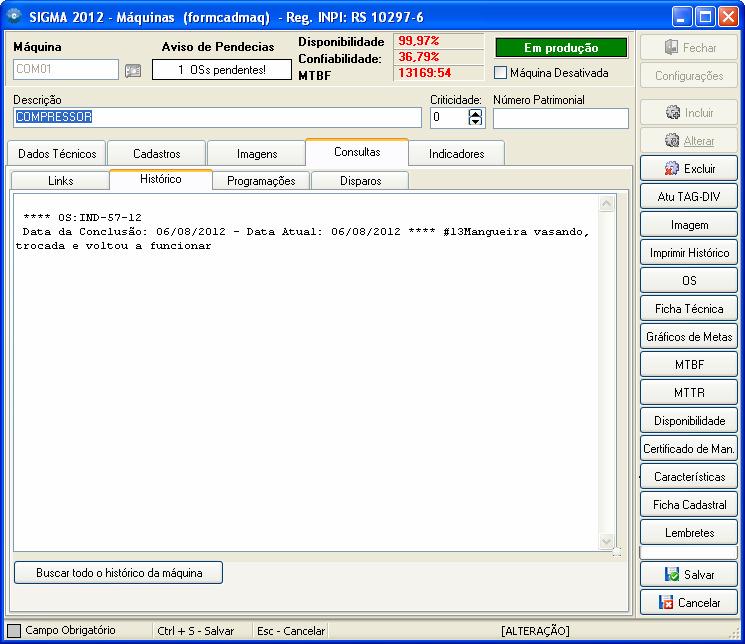The width and height of the screenshot is (745, 644).
Task: Open the Lembretes button
Action: [x=689, y=533]
